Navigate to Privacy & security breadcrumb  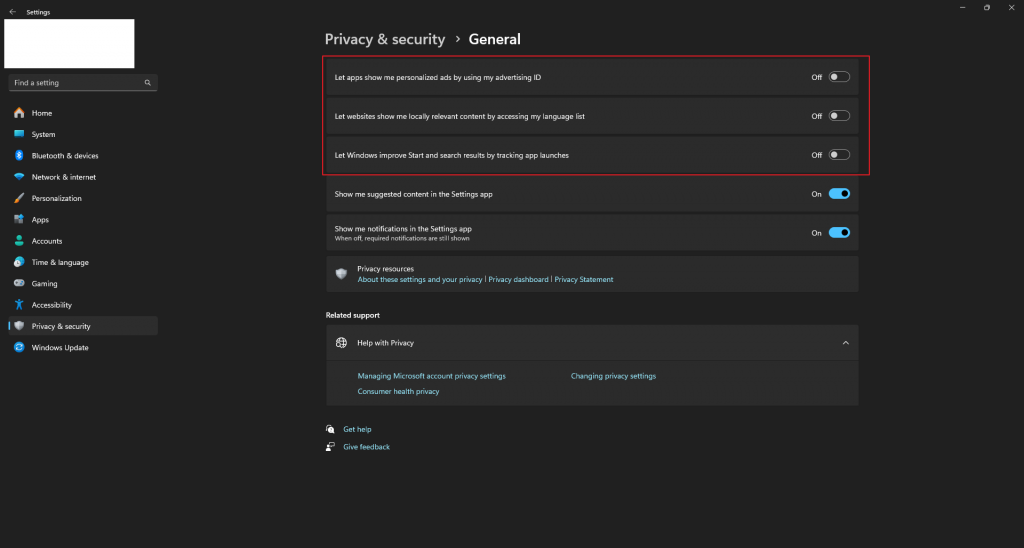click(x=385, y=39)
